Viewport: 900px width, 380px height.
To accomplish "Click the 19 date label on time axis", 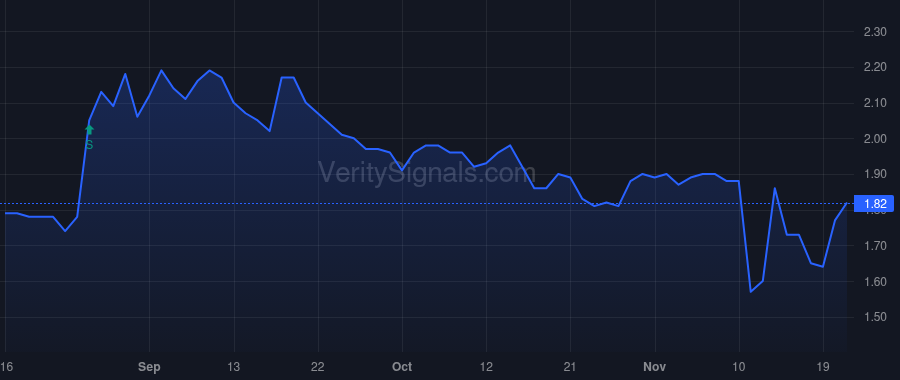I will (823, 367).
